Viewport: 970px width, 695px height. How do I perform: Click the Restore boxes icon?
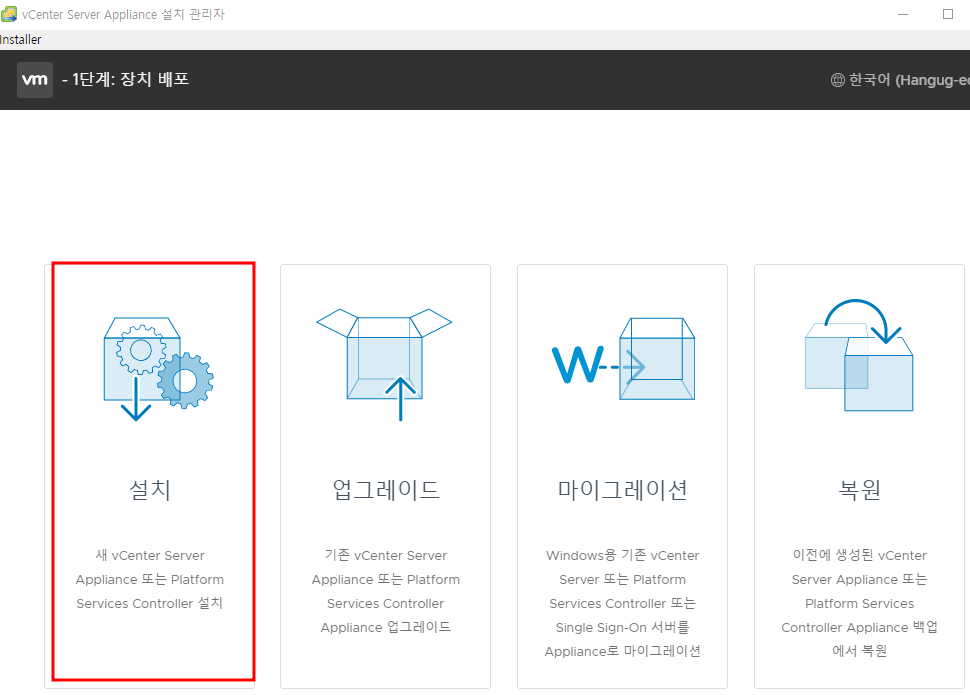(x=859, y=355)
